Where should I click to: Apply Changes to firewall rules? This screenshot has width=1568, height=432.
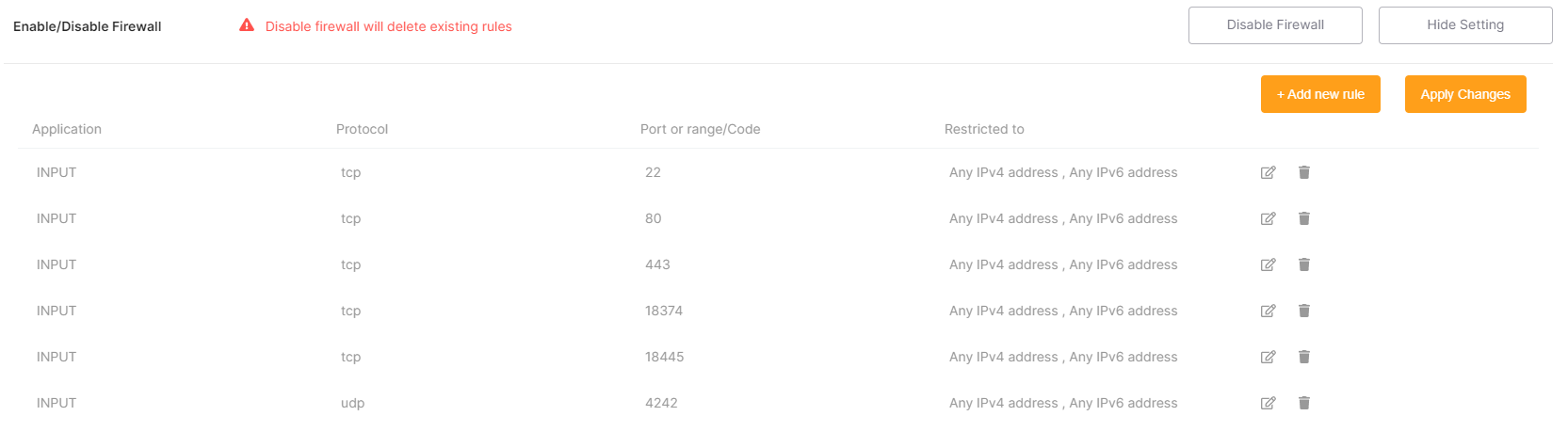pos(1464,94)
